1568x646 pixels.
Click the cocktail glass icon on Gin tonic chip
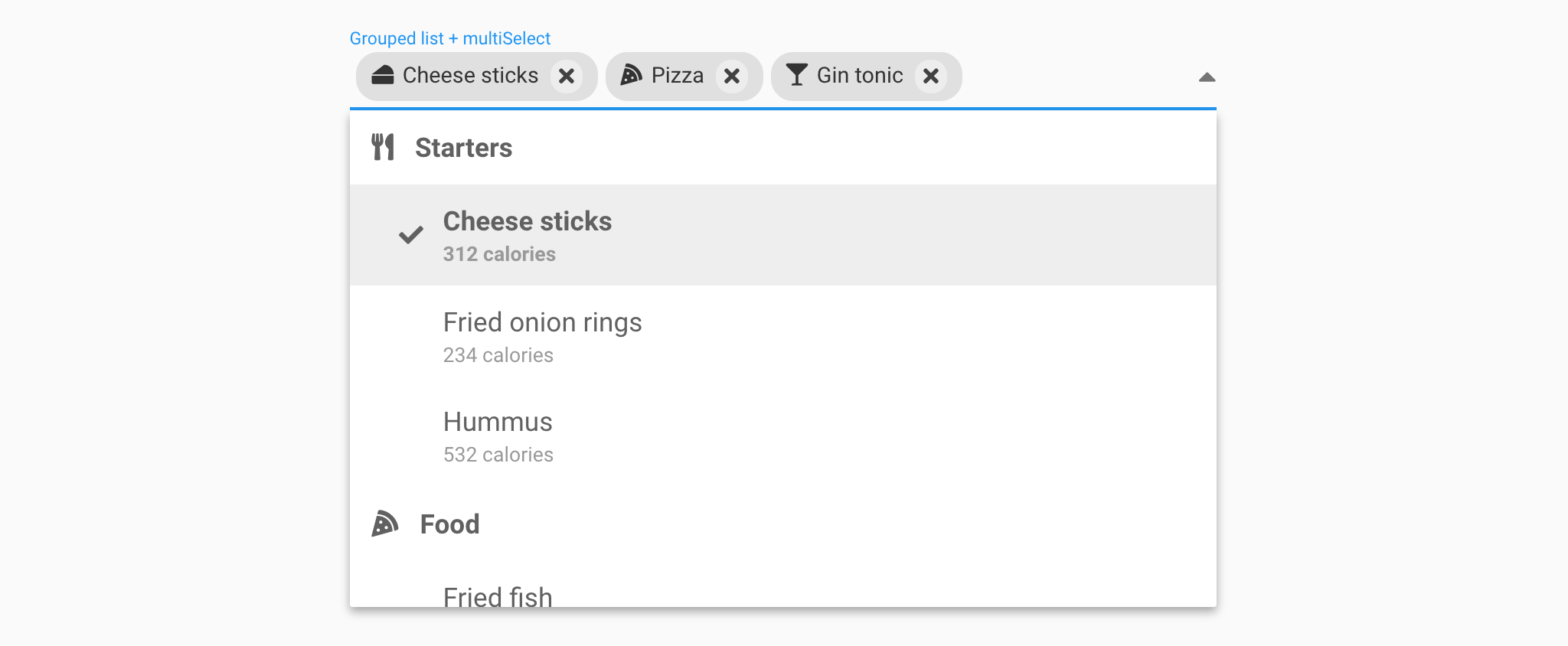(x=797, y=76)
